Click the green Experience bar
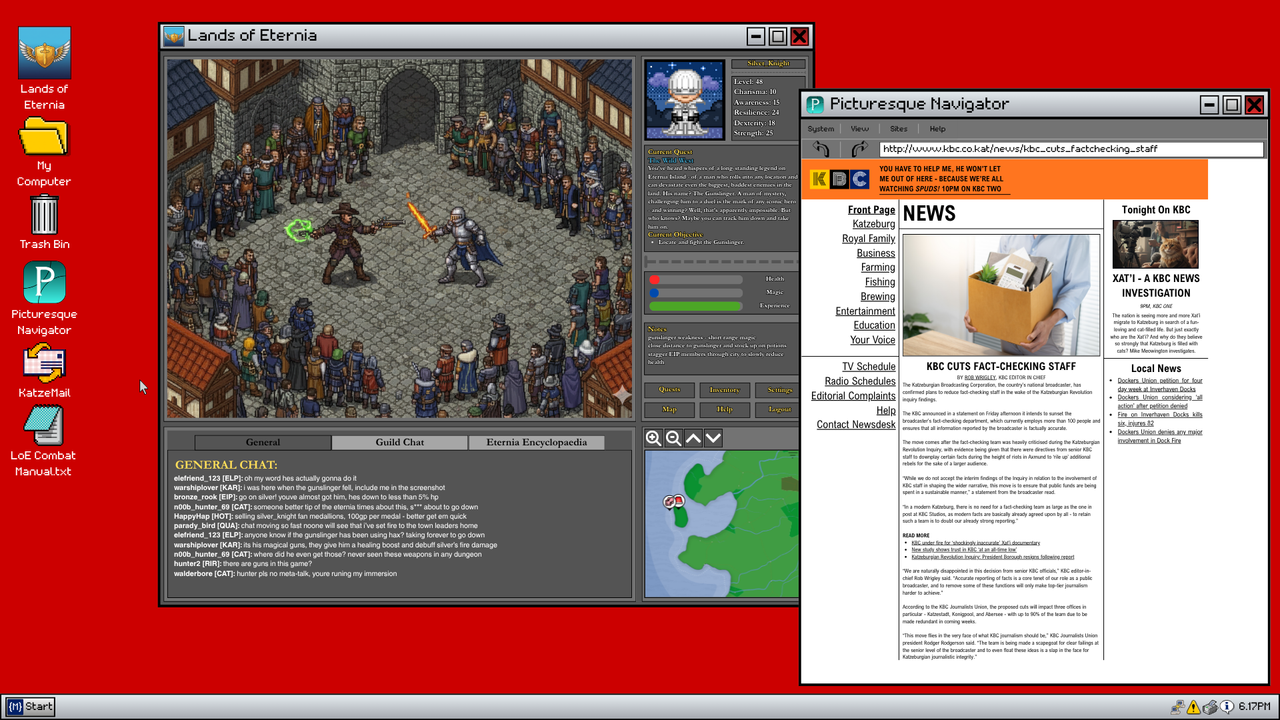 [x=696, y=306]
